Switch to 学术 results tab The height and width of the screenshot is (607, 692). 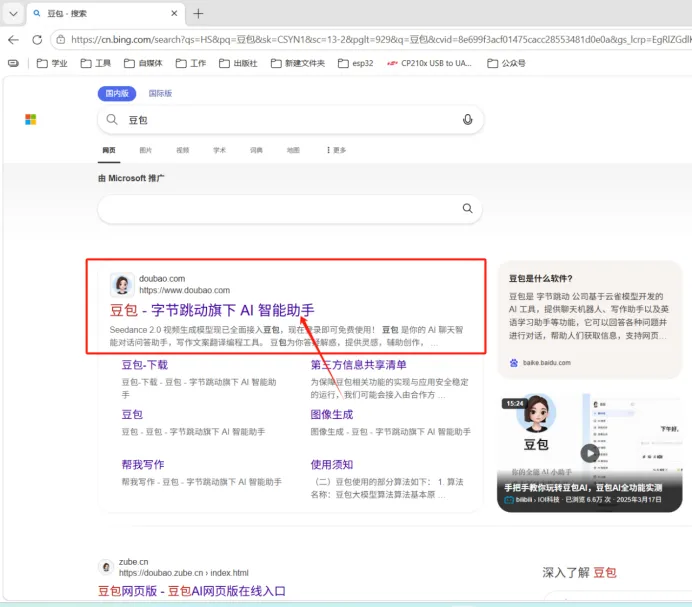pos(219,151)
